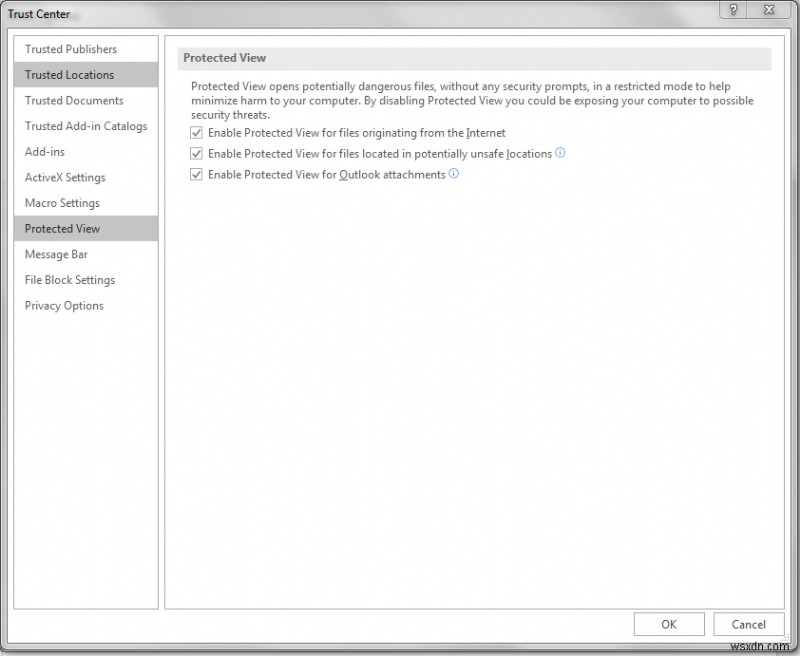Switch to Macro Settings
The width and height of the screenshot is (800, 656).
(86, 203)
